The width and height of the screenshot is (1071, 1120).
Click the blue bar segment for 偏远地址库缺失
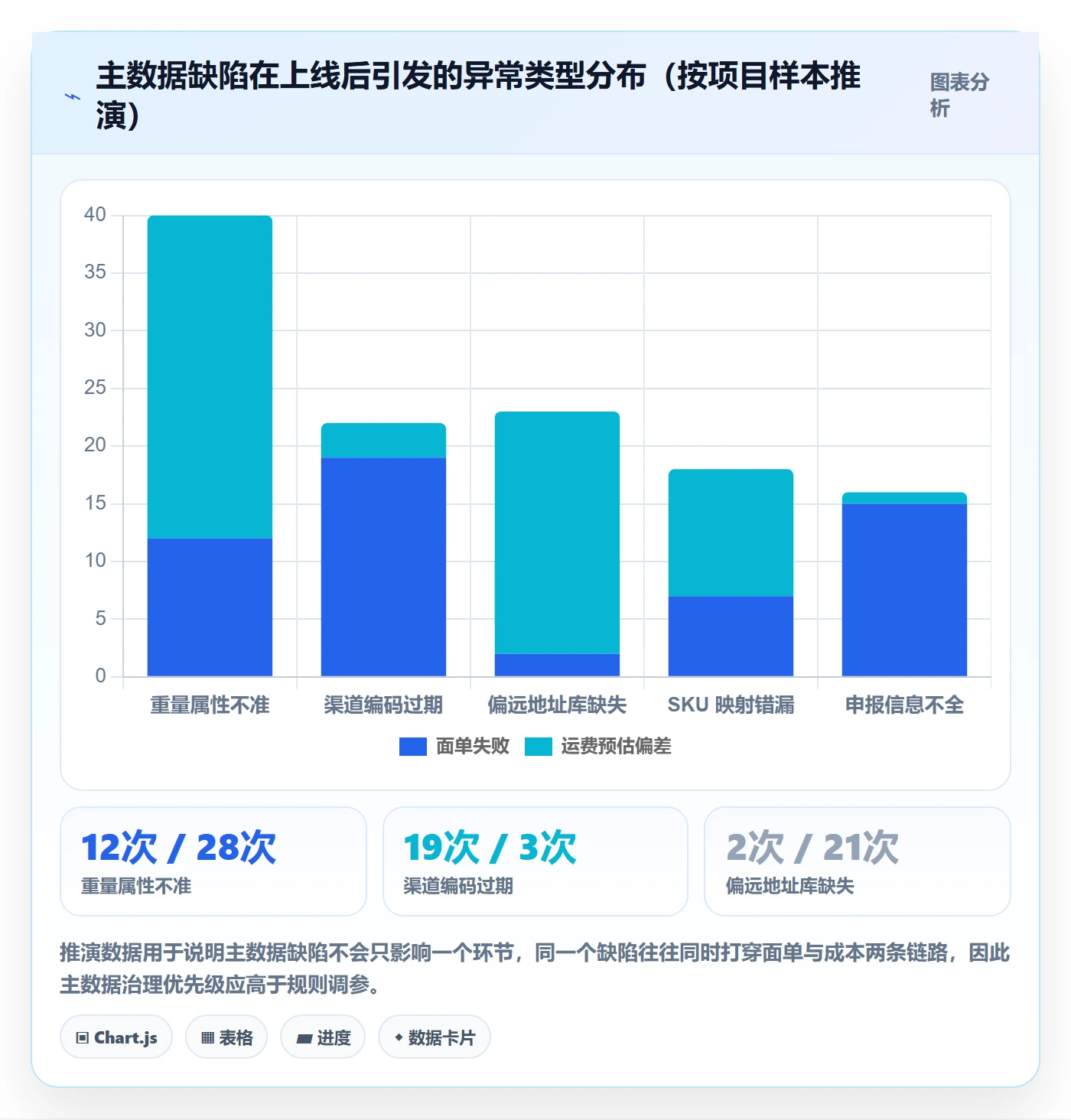pos(557,665)
